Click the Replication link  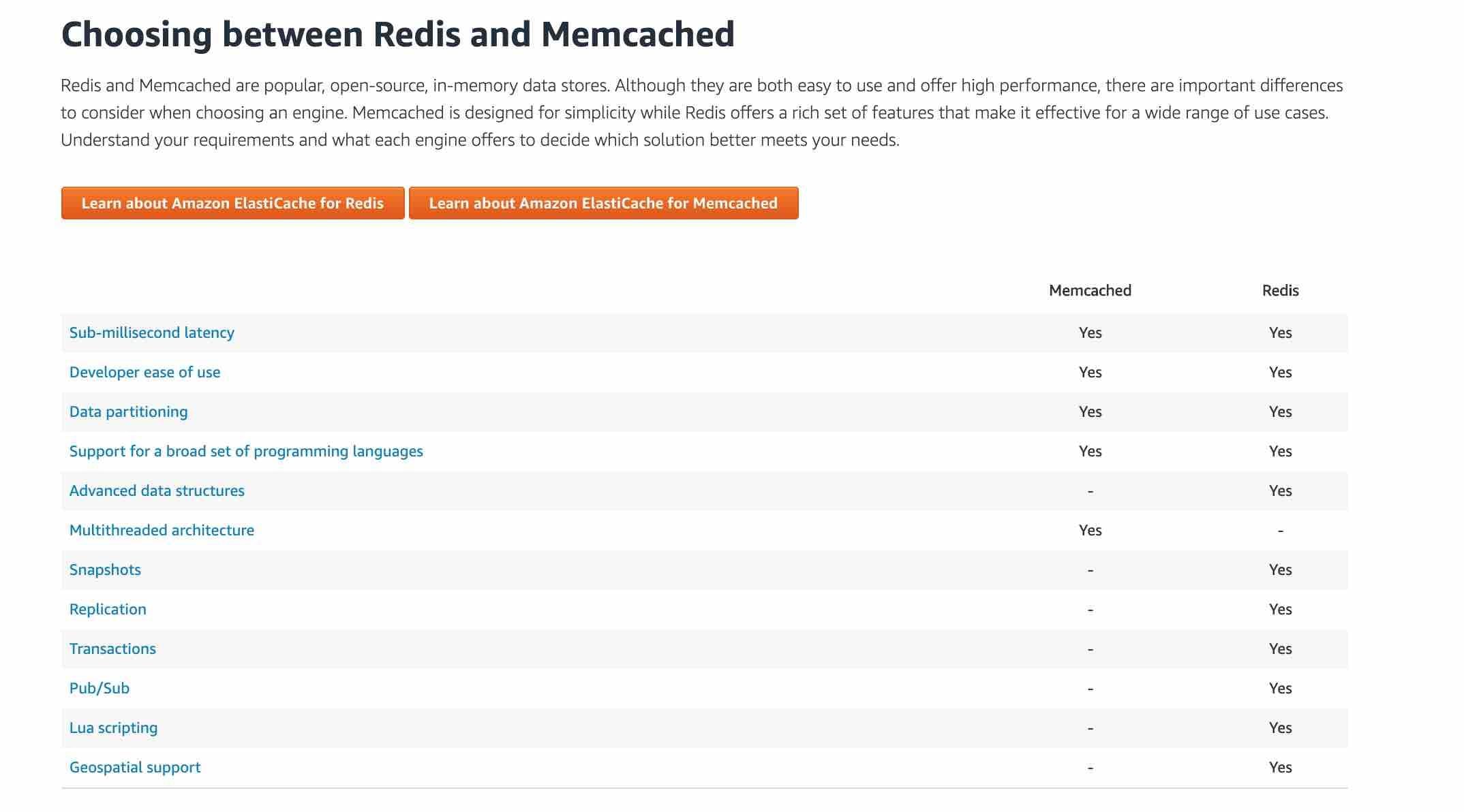(108, 609)
